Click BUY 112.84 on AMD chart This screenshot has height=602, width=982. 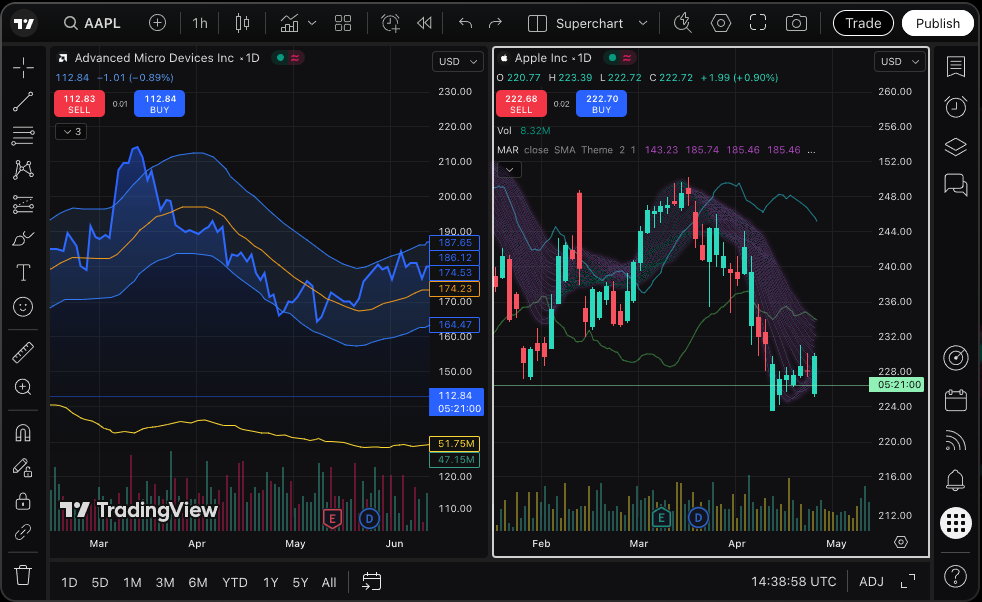pos(160,104)
